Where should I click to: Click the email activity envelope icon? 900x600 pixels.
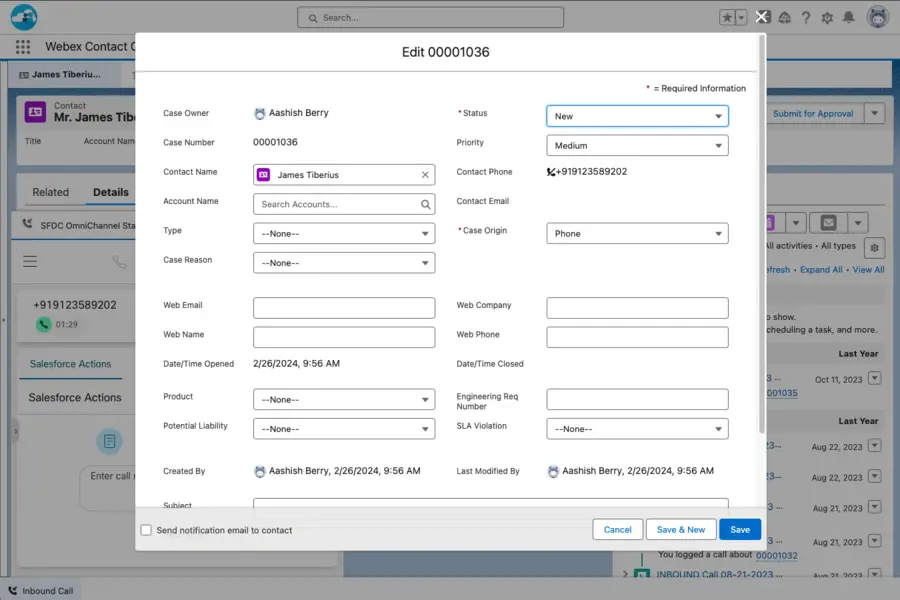coord(828,222)
